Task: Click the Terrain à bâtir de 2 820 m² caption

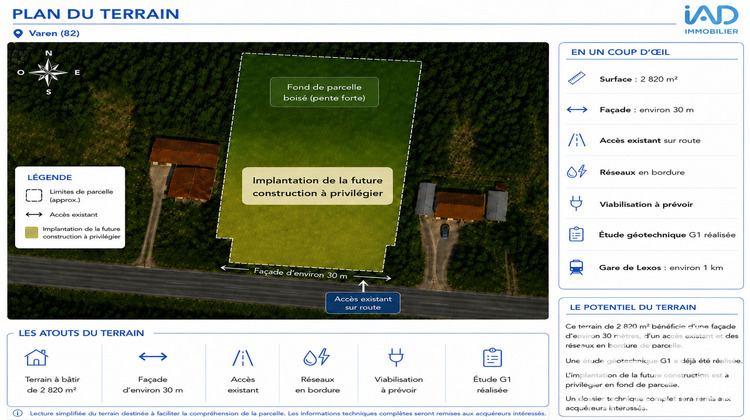Action: point(52,385)
